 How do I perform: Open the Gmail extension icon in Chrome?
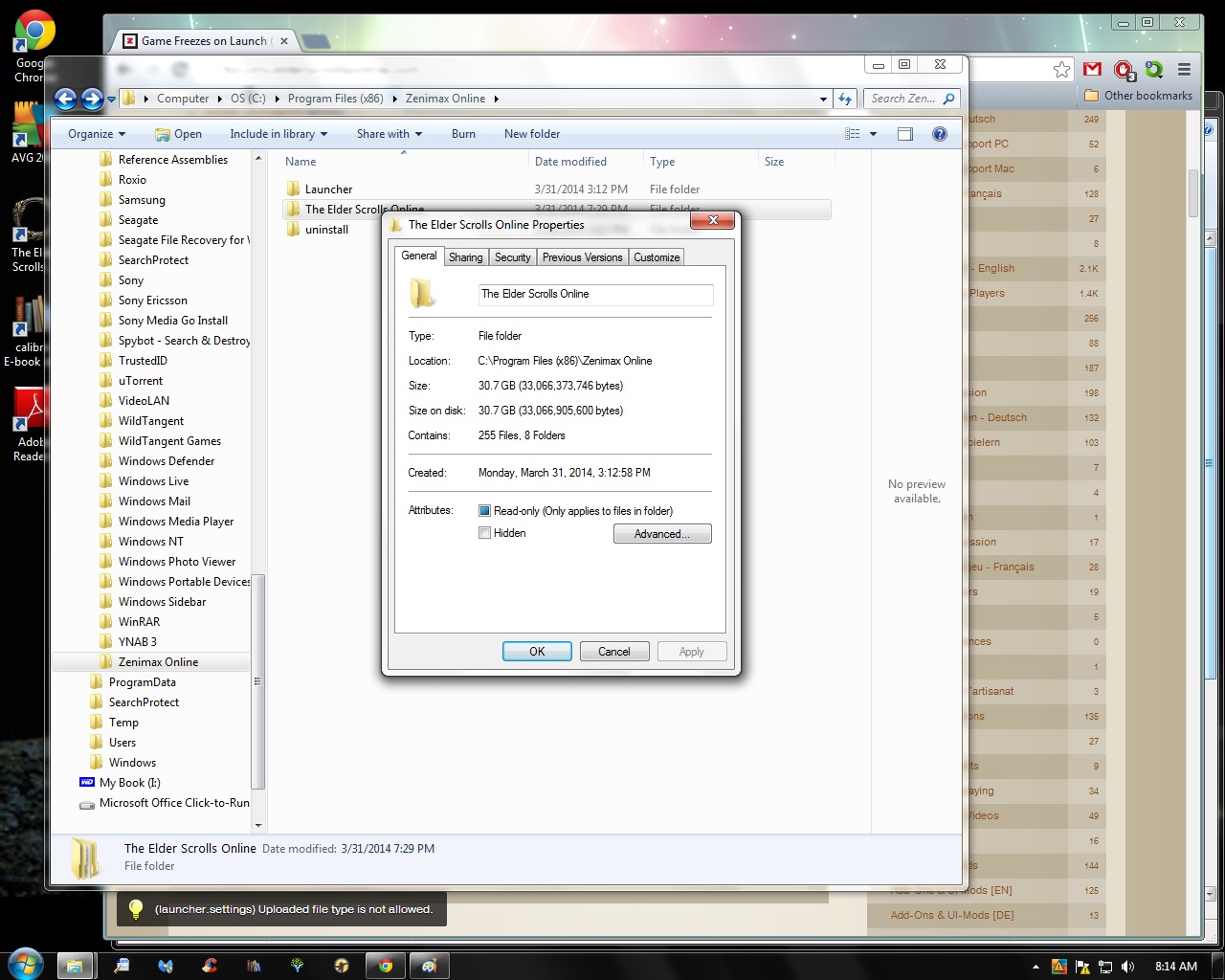tap(1093, 69)
